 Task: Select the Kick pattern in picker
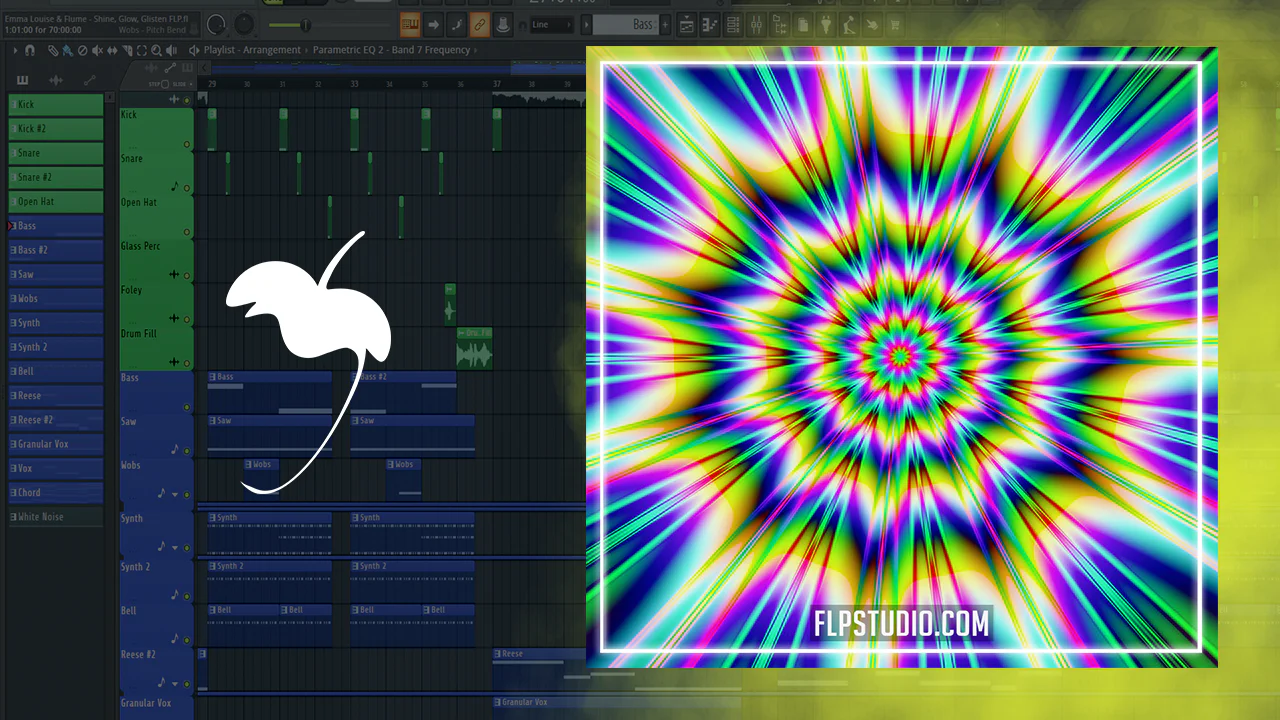point(56,104)
